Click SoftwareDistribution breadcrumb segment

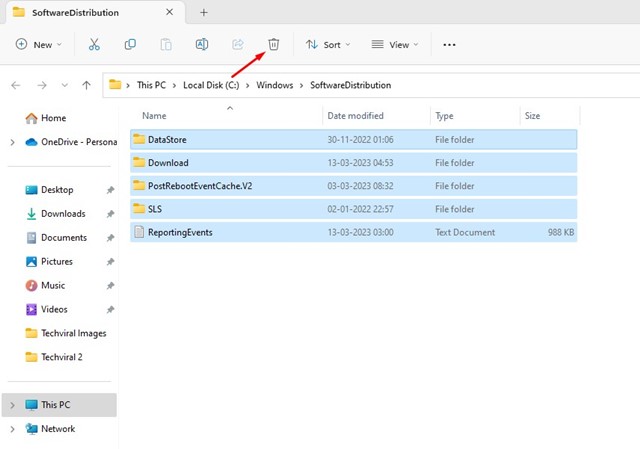pos(351,85)
